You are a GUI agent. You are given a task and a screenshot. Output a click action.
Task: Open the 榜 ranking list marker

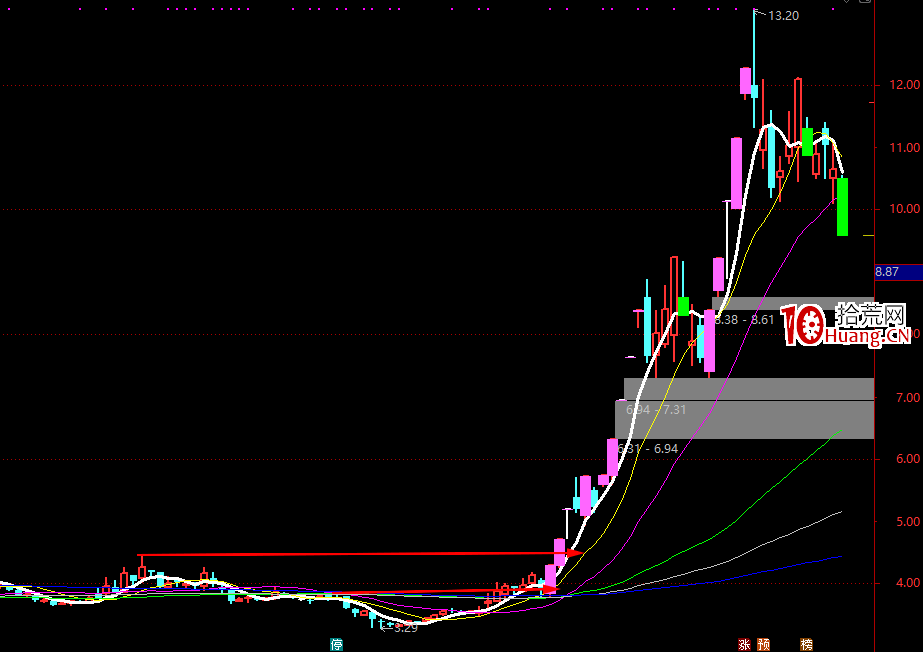click(807, 644)
